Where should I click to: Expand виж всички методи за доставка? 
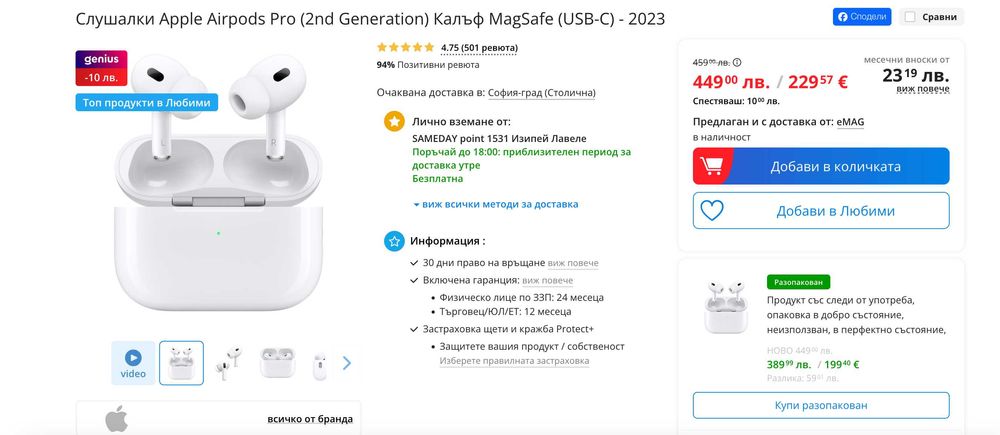495,204
